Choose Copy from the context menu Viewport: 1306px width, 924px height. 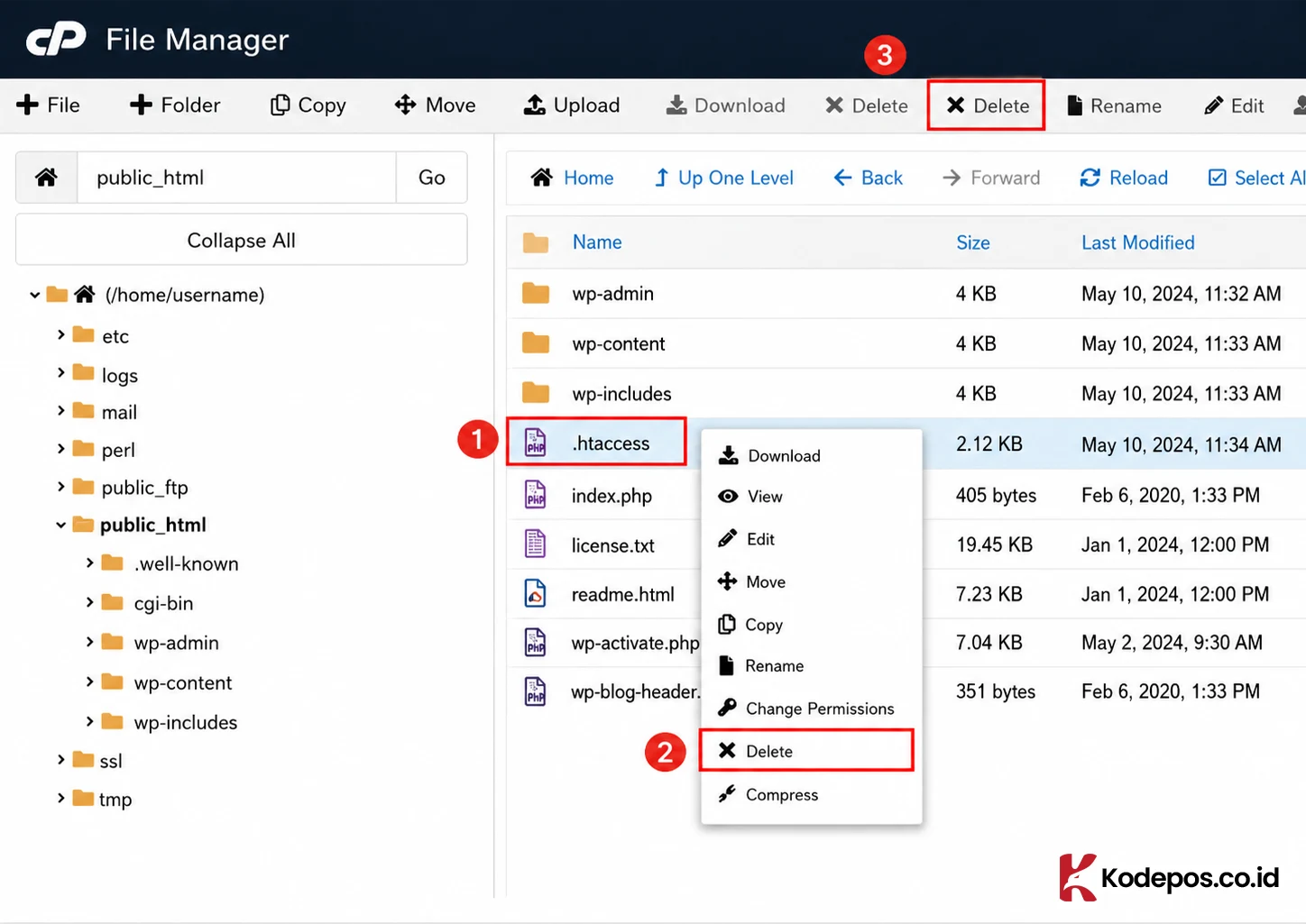click(x=812, y=624)
